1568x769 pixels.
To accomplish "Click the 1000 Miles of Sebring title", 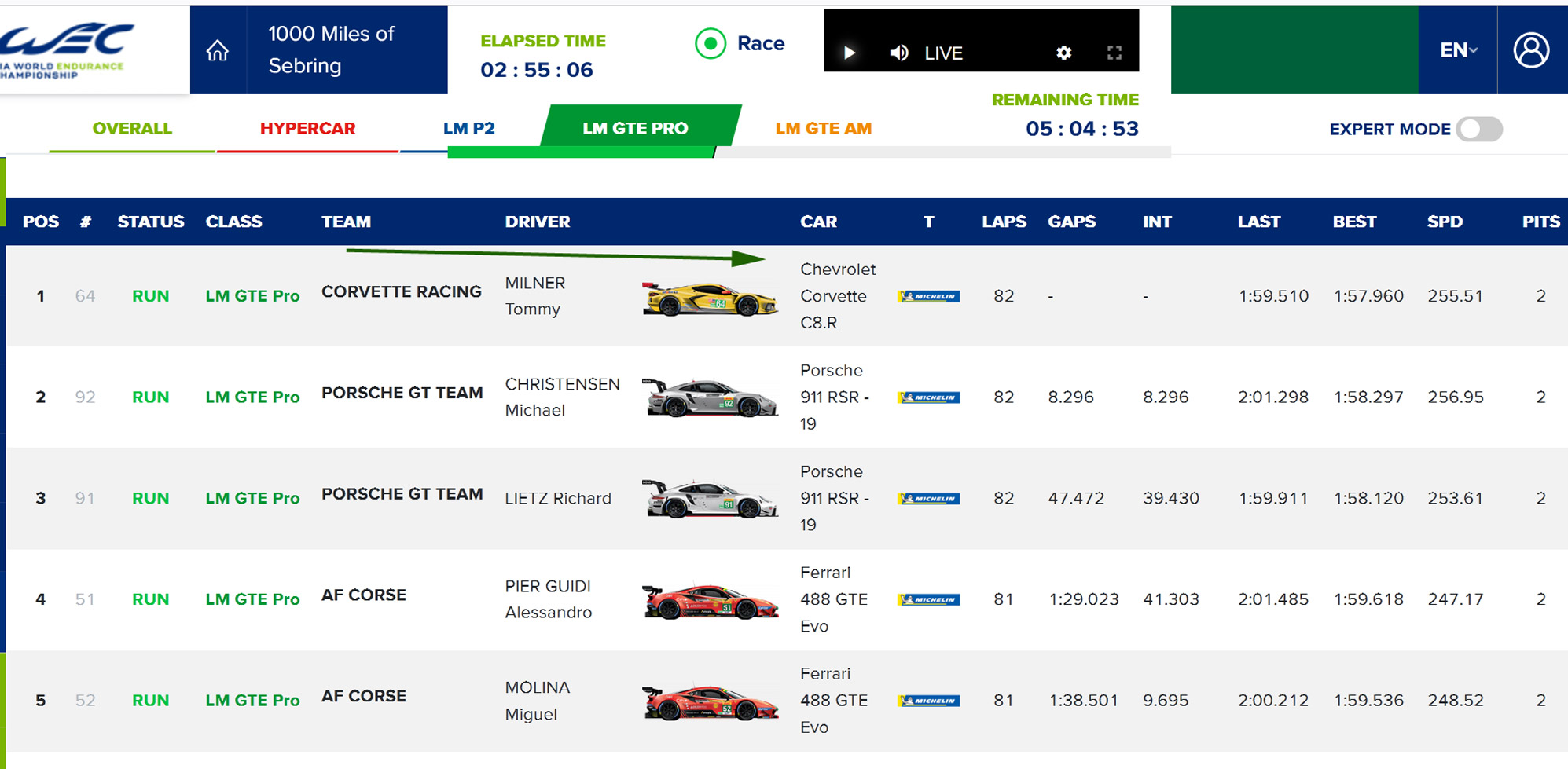I will [331, 49].
